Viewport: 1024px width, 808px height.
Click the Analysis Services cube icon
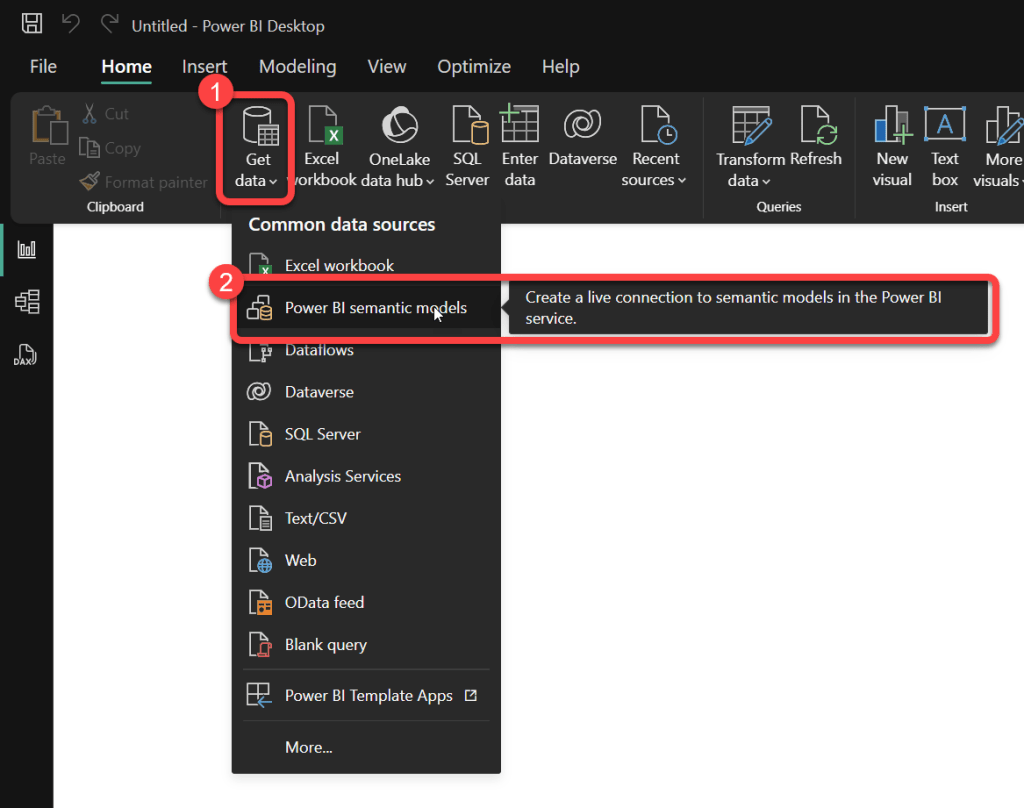click(260, 476)
